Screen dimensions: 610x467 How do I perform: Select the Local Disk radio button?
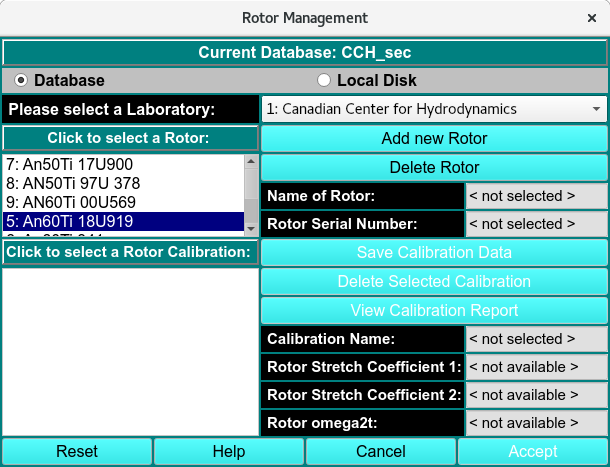click(323, 80)
